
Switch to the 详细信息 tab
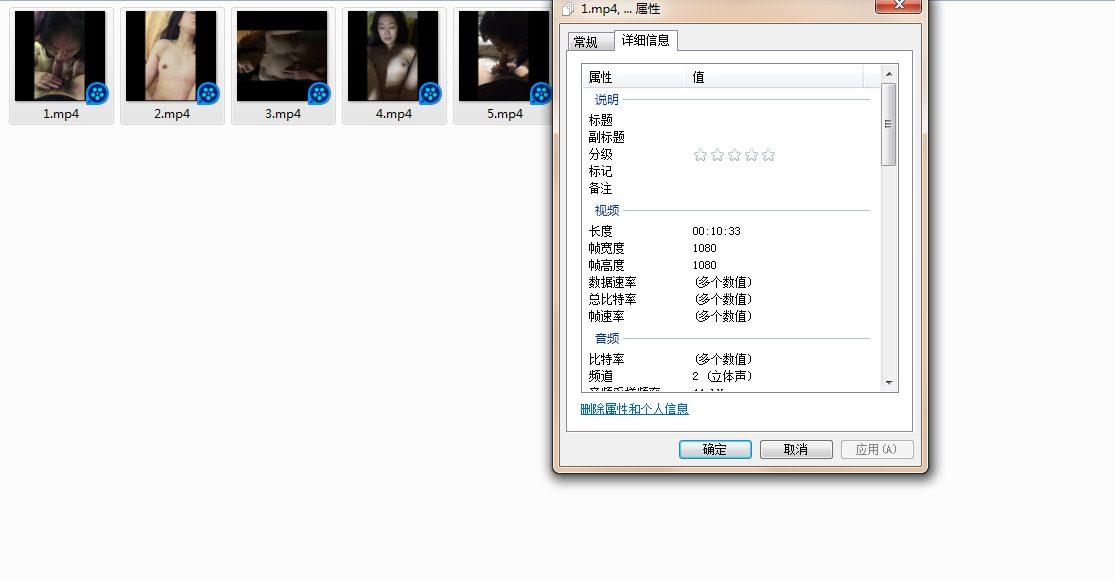[x=646, y=41]
